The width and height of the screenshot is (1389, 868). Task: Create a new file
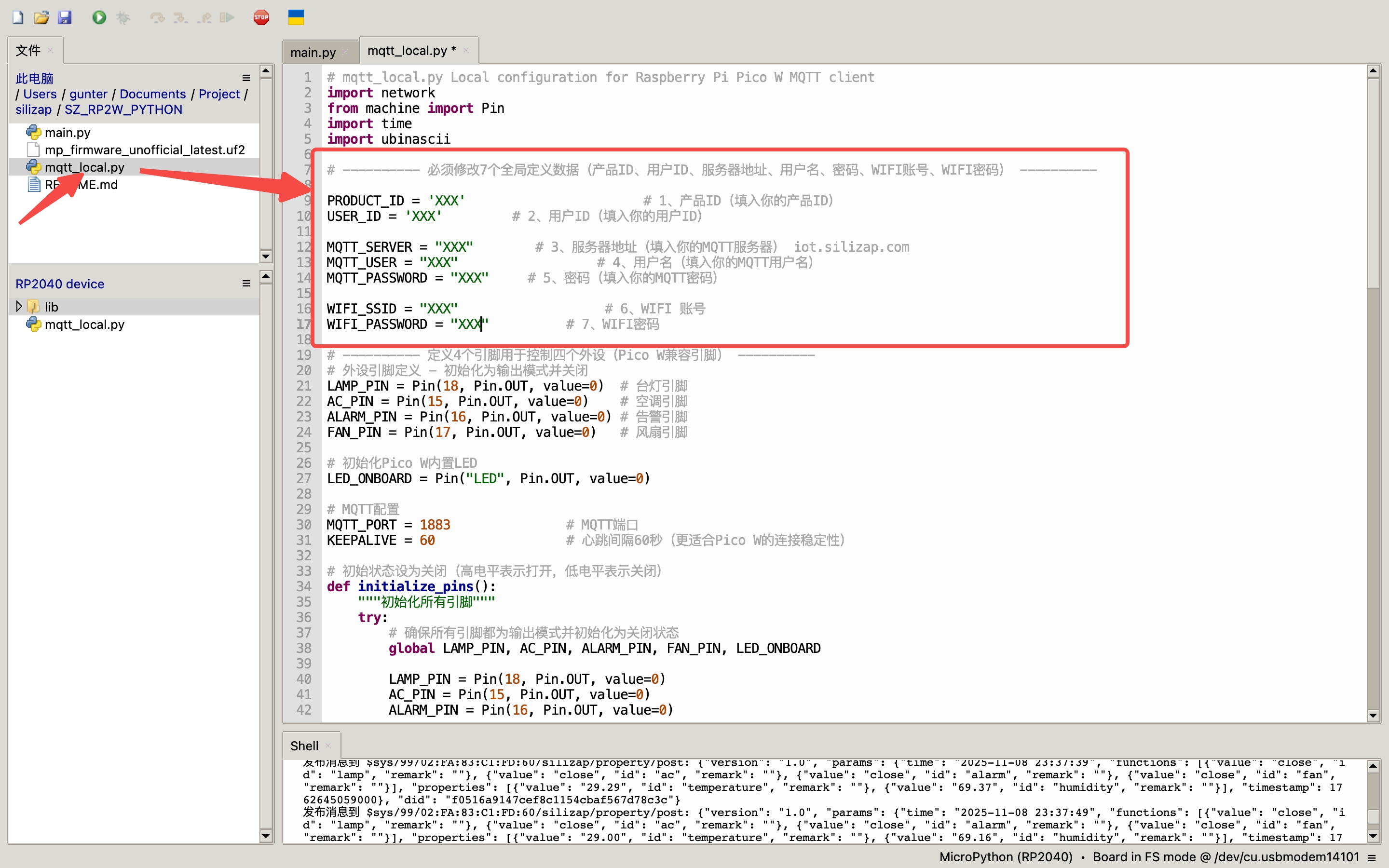(x=17, y=17)
